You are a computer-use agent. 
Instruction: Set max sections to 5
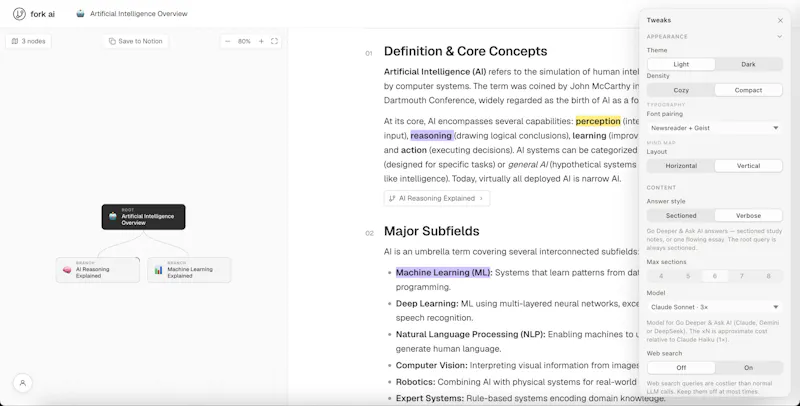click(688, 276)
